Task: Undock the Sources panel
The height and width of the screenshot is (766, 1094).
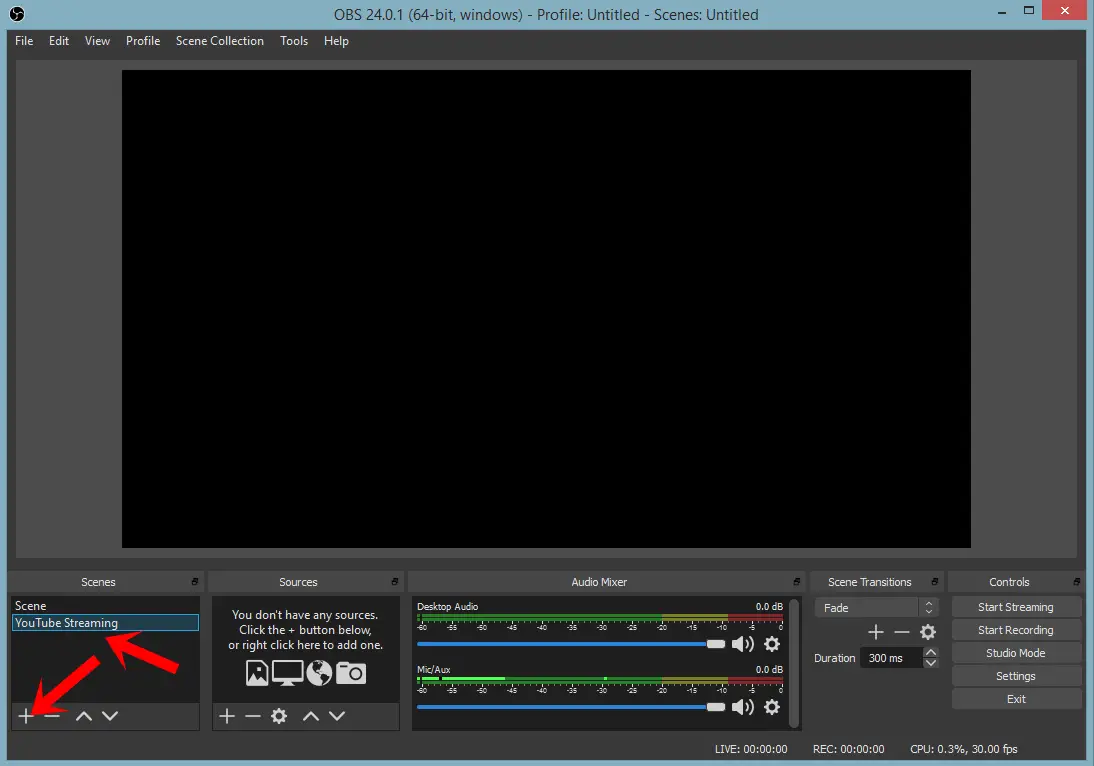Action: point(395,582)
